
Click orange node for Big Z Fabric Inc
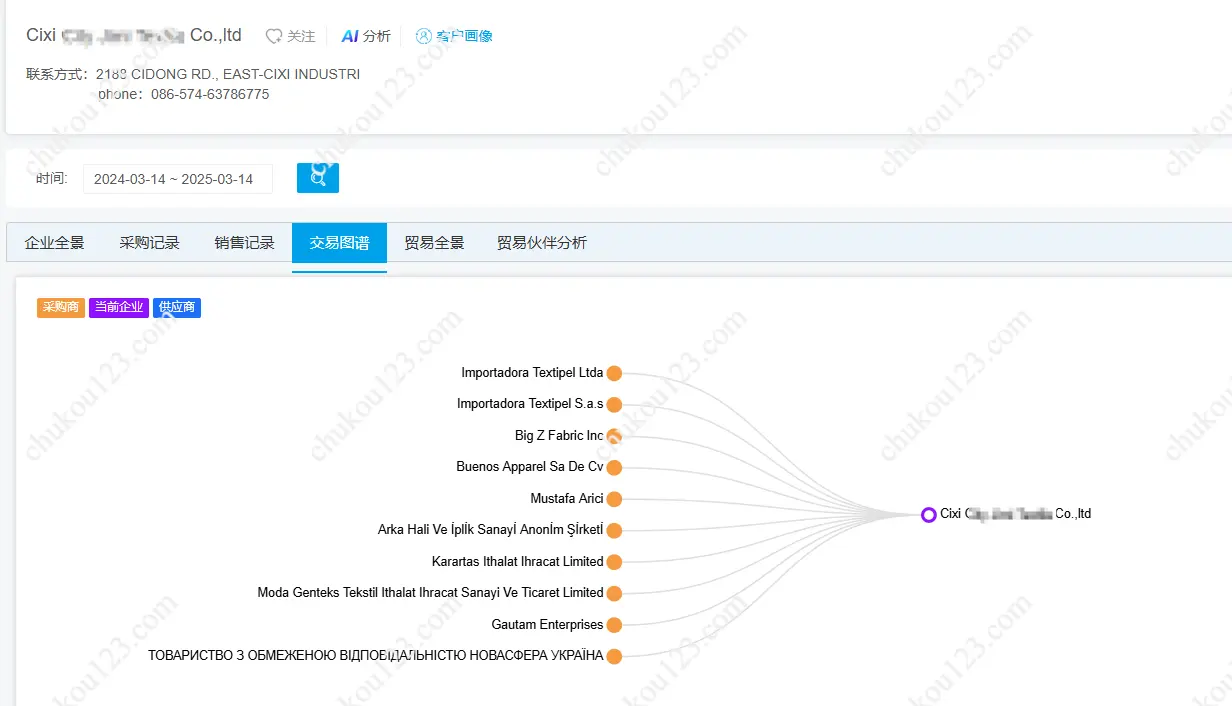tap(614, 436)
